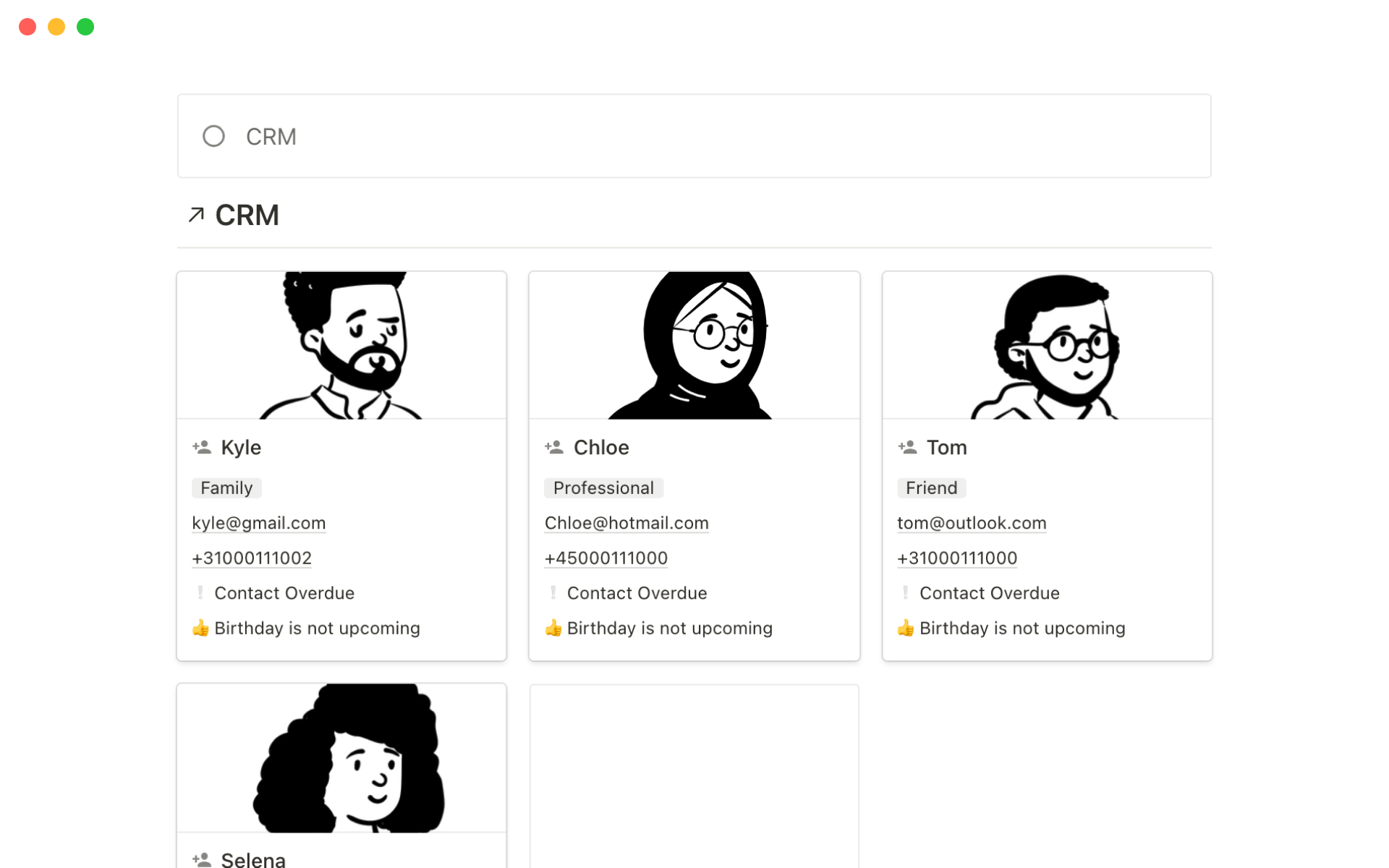Click thumbs-up icon on Kyle's card
Screen dimensions: 1389x868
click(x=200, y=628)
